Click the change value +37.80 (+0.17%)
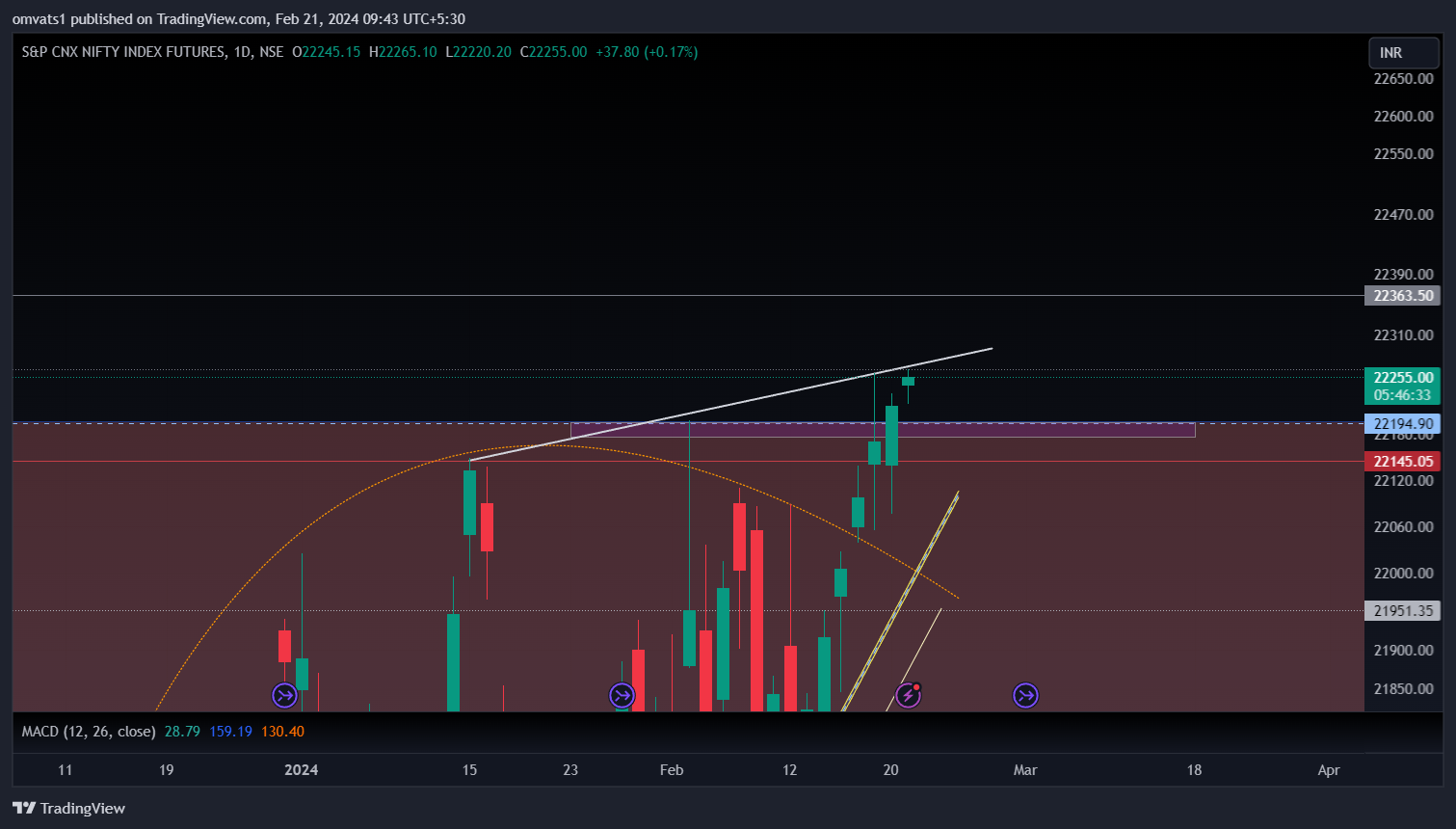1456x829 pixels. pos(647,52)
